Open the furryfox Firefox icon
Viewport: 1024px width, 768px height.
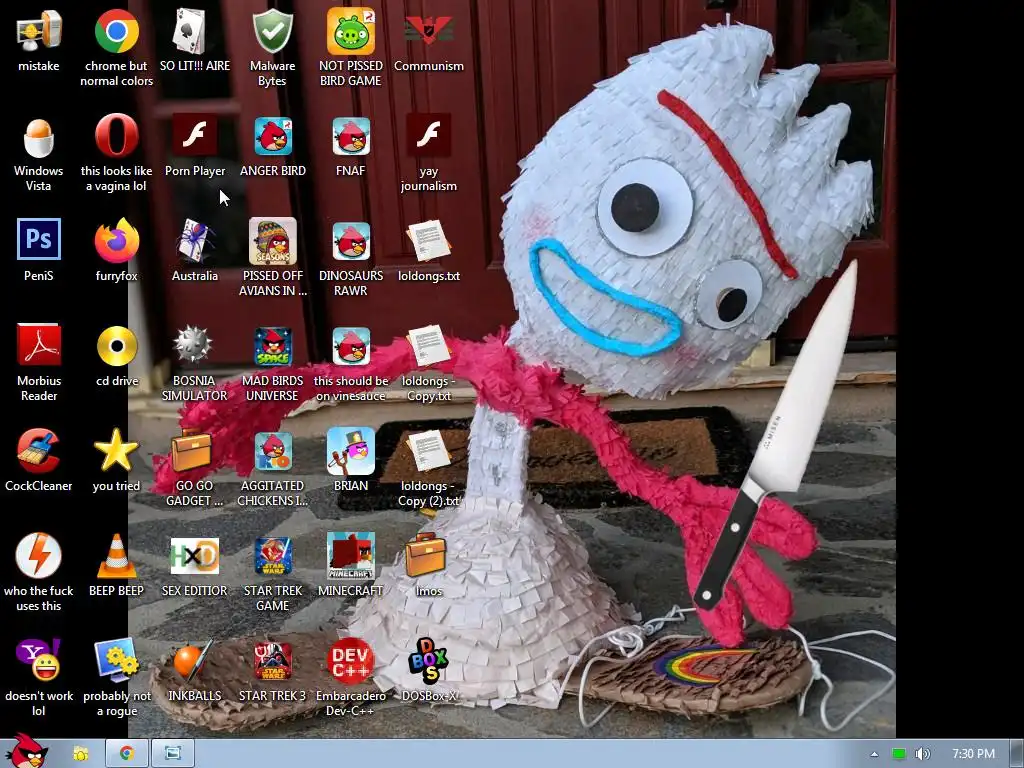116,240
